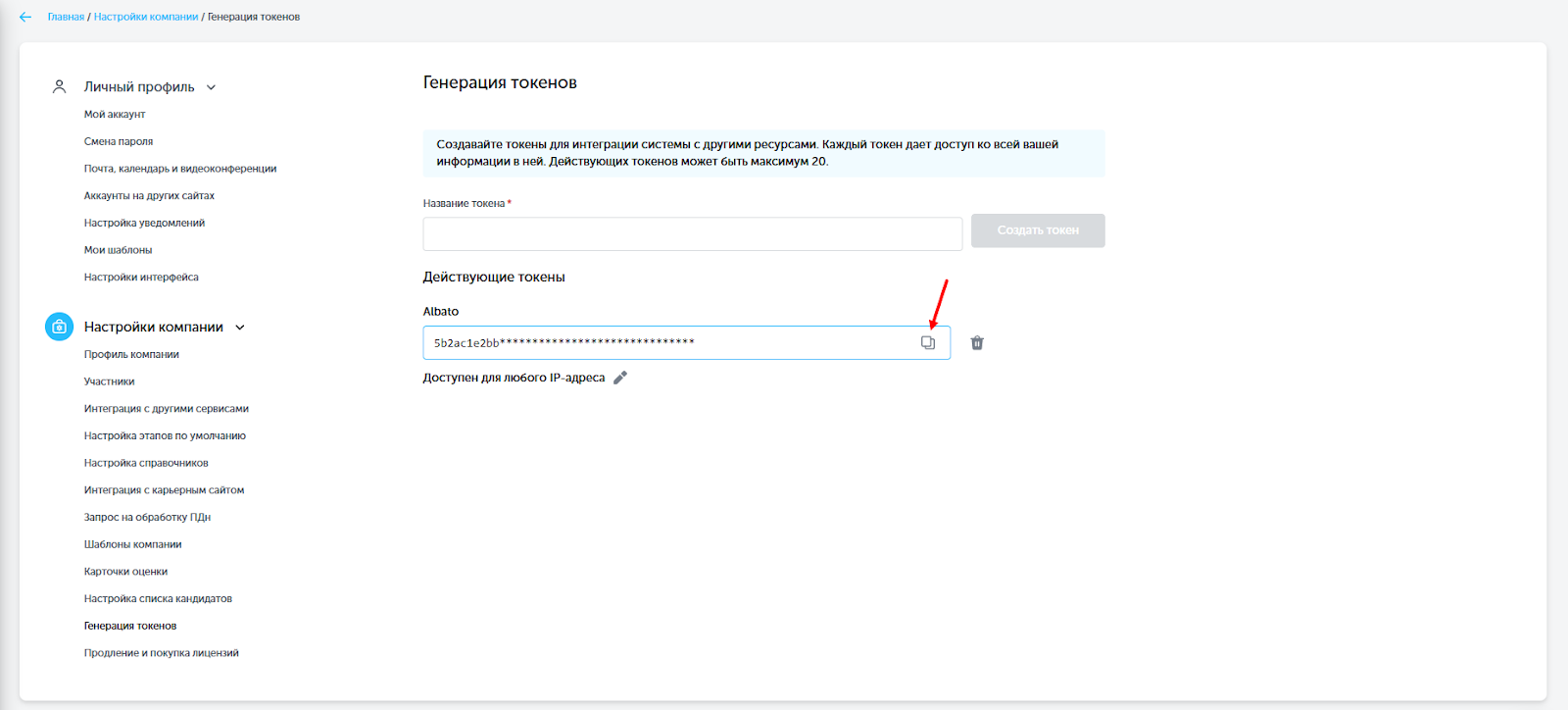Collapse the Настройки компании section chevron

[240, 328]
